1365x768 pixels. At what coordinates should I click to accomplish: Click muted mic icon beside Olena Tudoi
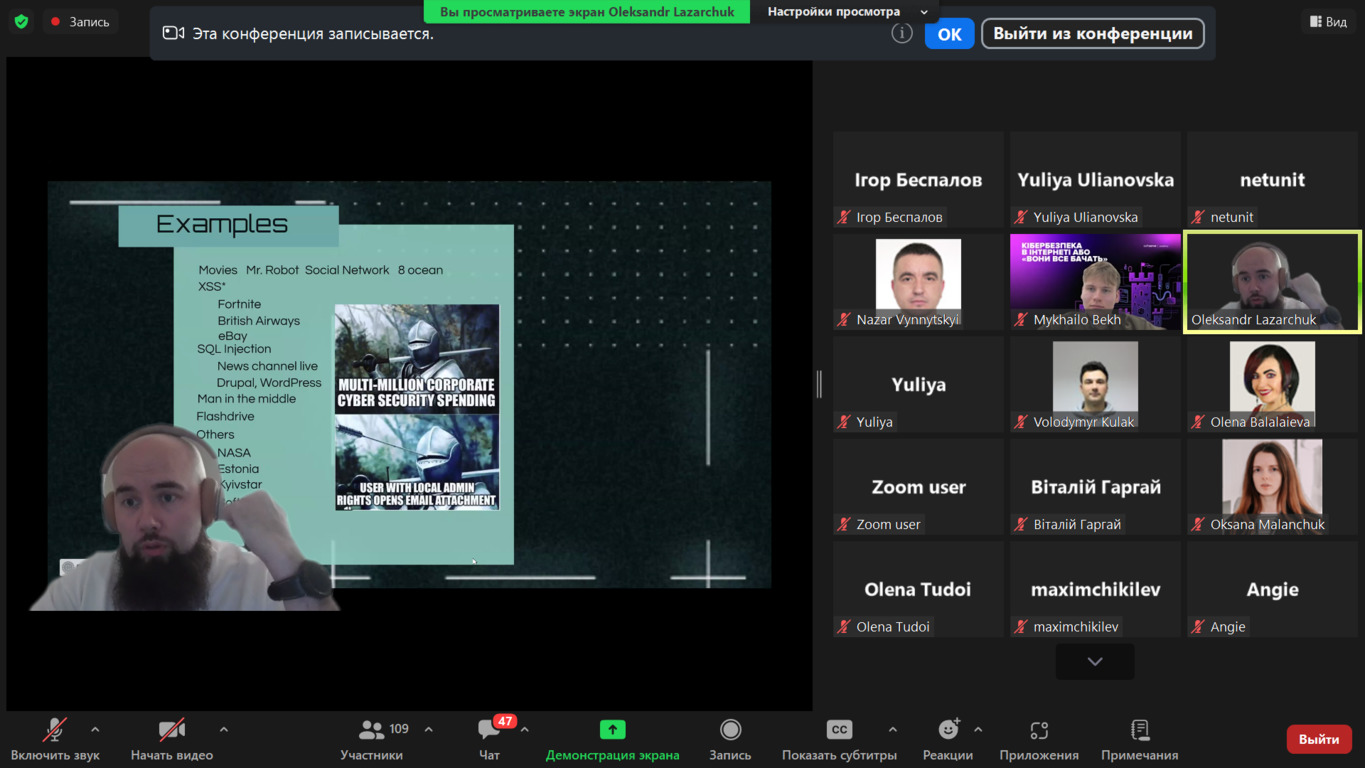(845, 627)
